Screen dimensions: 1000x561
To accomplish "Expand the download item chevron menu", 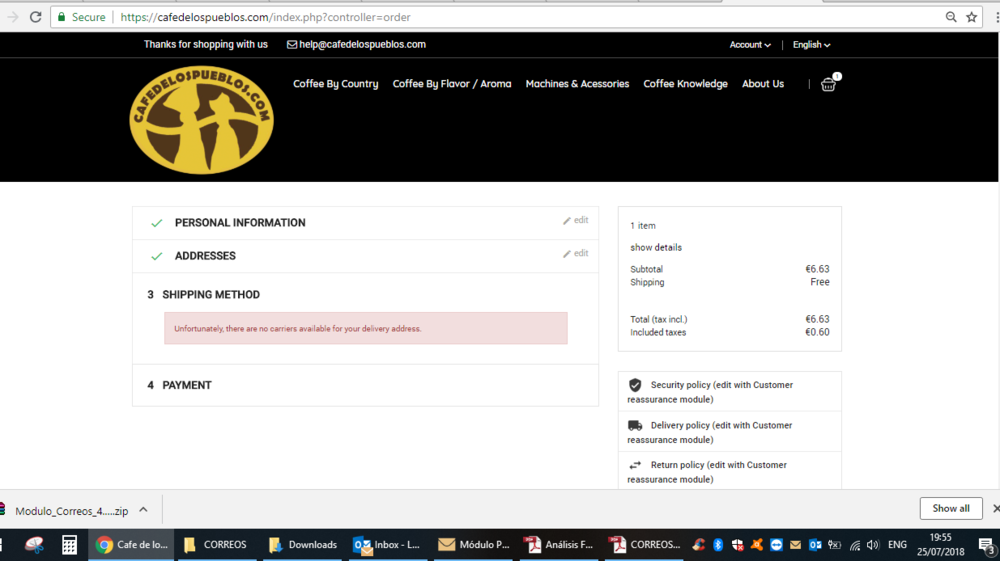I will point(143,509).
